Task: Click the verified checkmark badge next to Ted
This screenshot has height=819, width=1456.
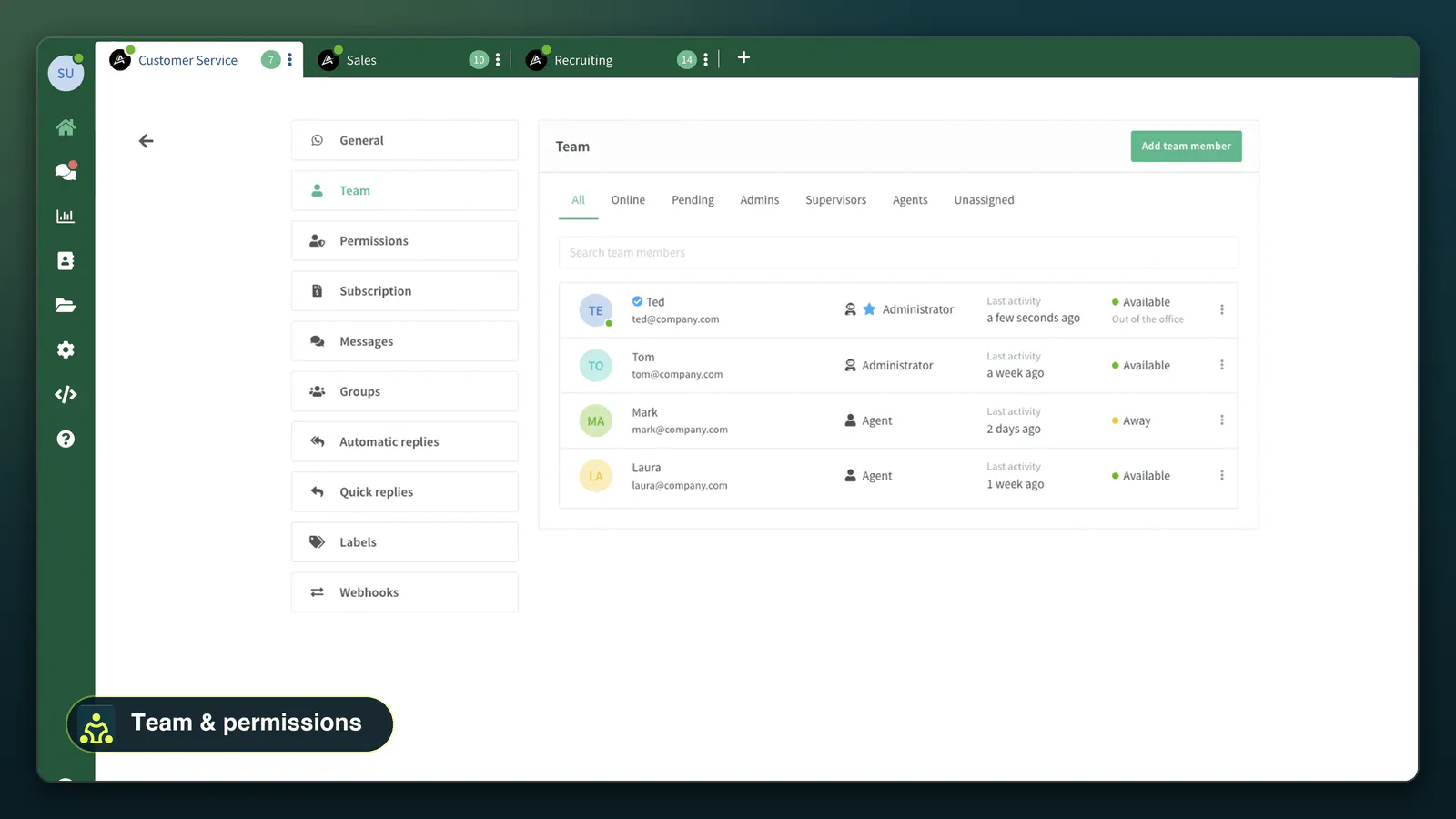Action: click(637, 301)
